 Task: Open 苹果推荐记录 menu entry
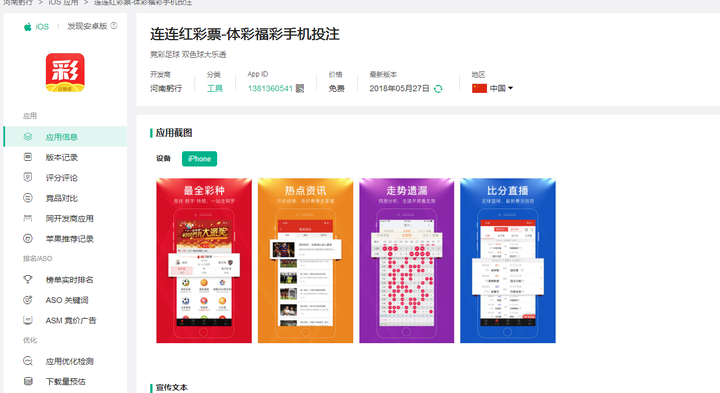[65, 239]
